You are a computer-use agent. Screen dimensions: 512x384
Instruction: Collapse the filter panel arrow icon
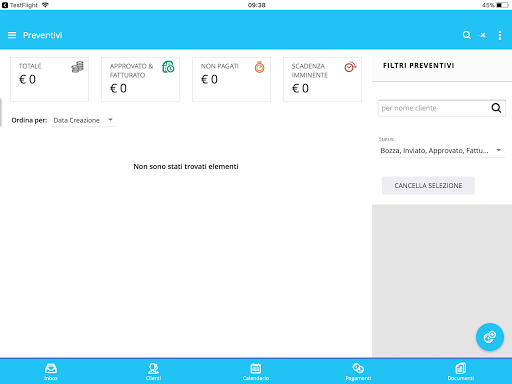482,35
